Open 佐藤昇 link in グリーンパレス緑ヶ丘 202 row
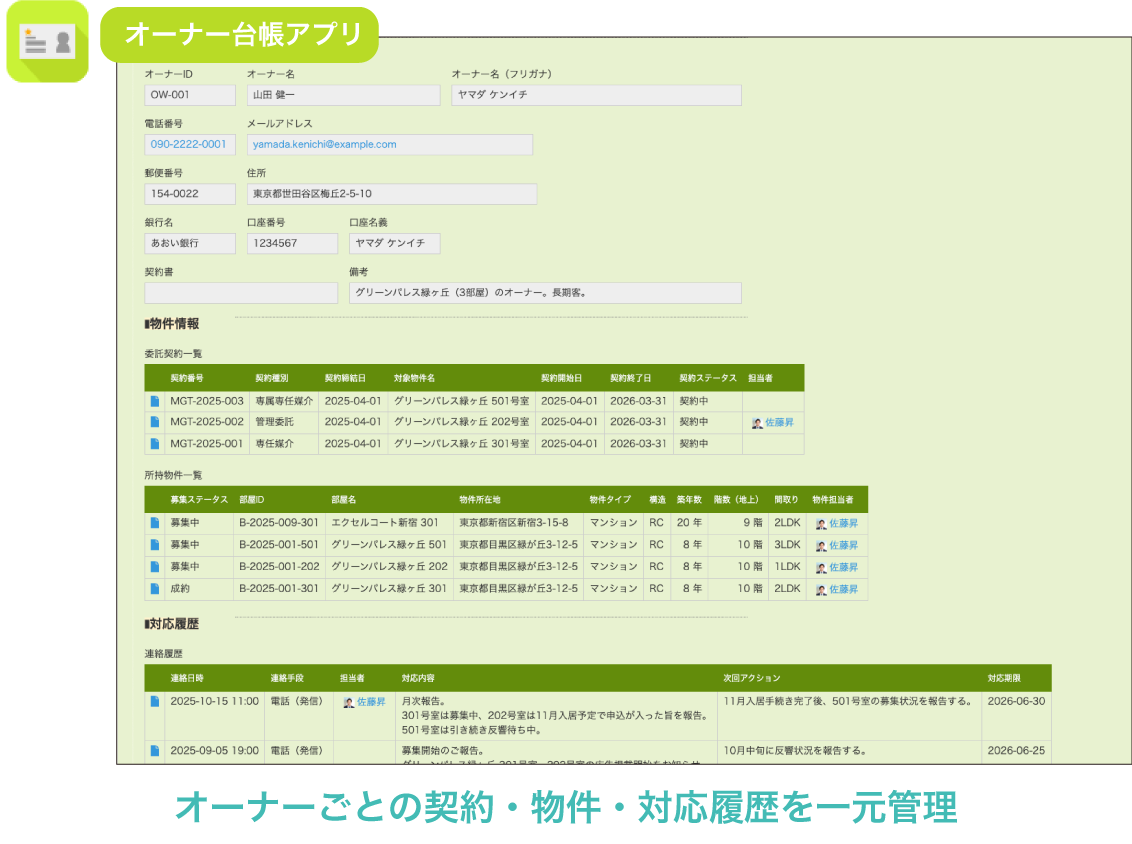 (x=843, y=567)
